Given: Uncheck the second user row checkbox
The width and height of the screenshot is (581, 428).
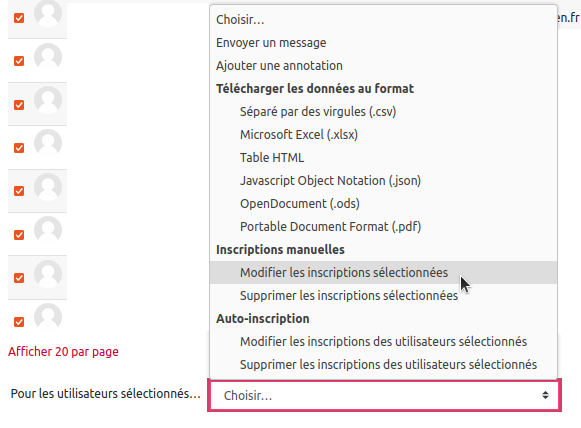Looking at the screenshot, I should click(x=19, y=61).
